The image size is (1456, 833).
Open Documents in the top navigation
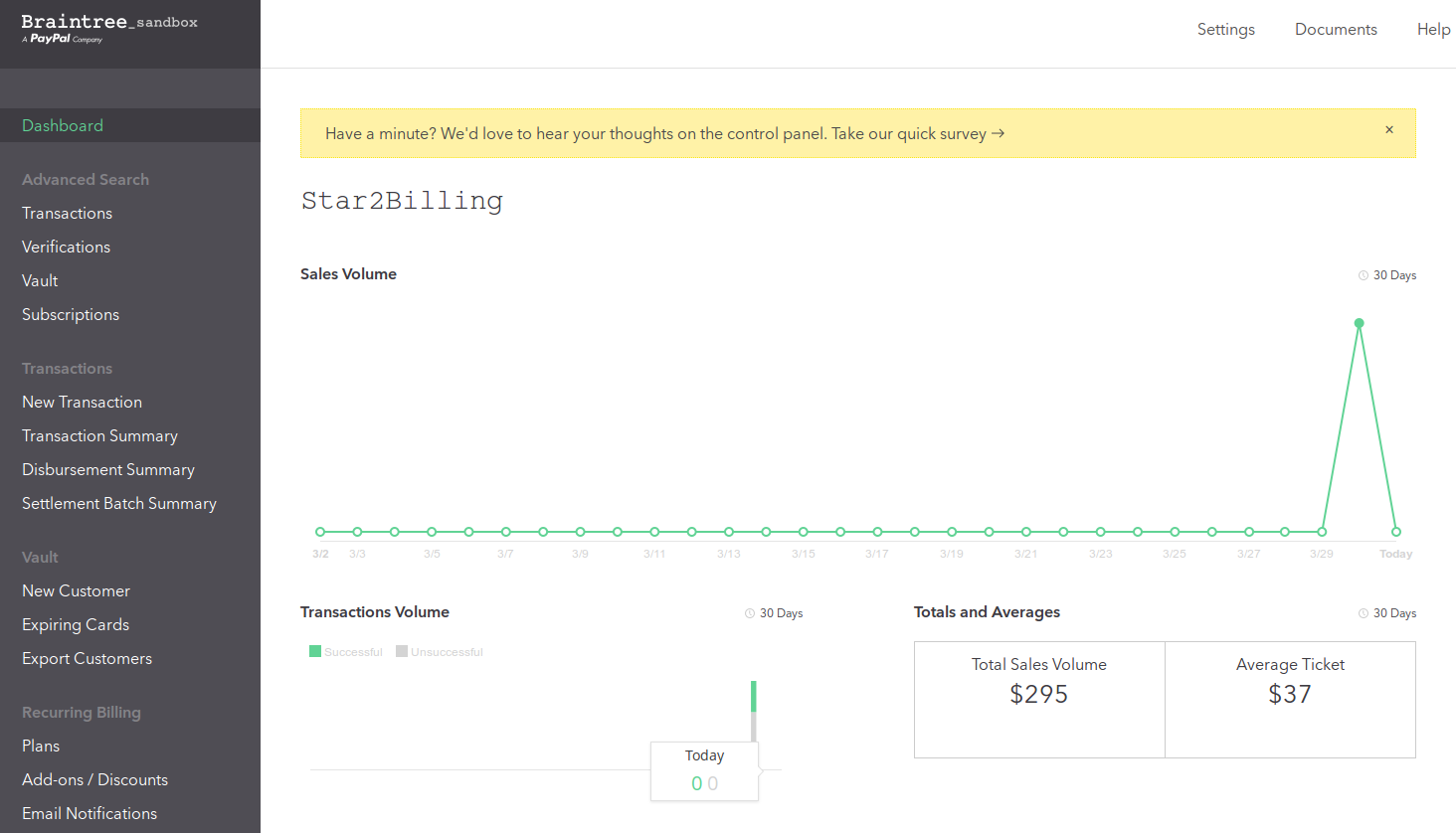(1336, 30)
